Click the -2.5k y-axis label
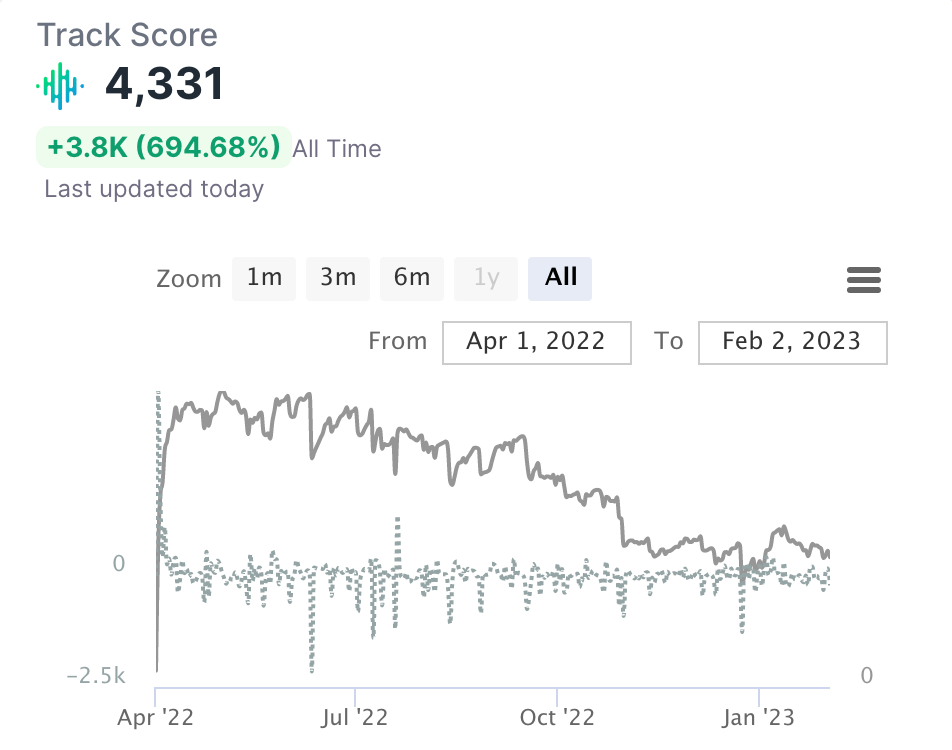952x750 pixels. pyautogui.click(x=96, y=676)
